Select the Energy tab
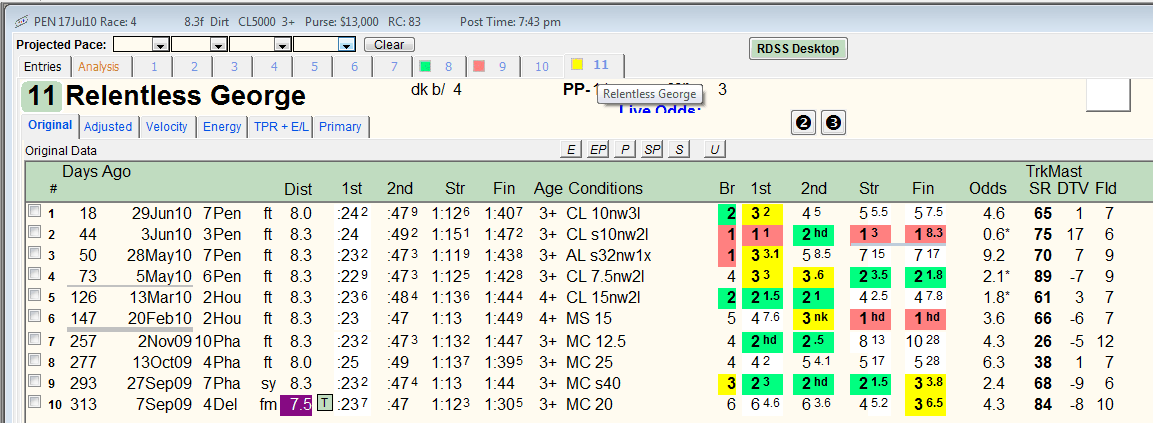1153x423 pixels. (222, 127)
